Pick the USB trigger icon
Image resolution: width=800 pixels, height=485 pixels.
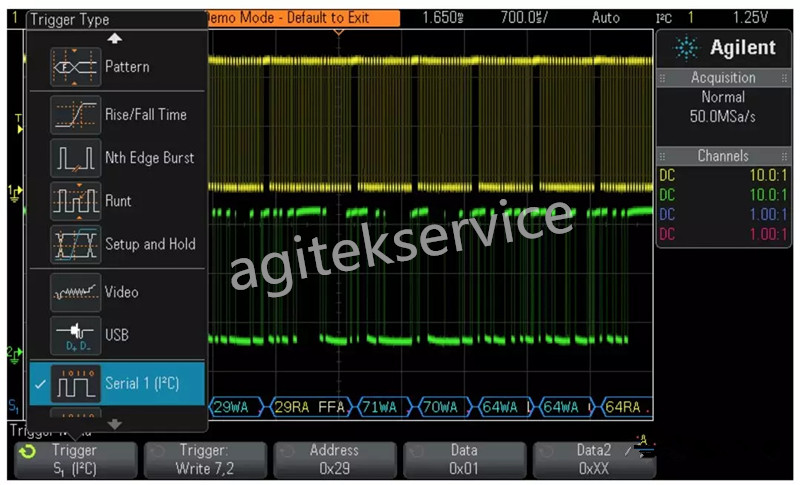point(76,335)
